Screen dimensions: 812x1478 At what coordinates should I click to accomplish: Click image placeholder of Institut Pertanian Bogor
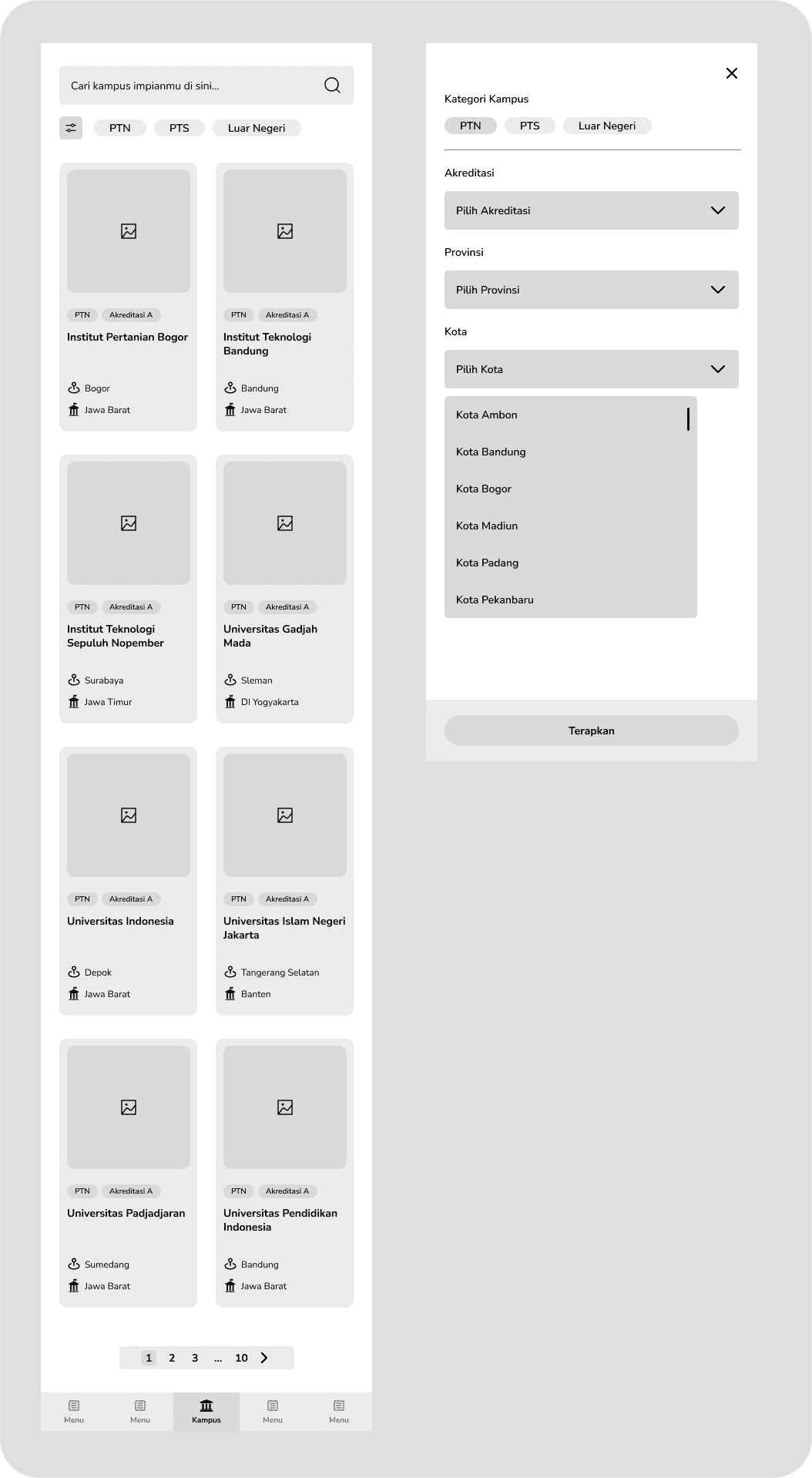[x=129, y=231]
